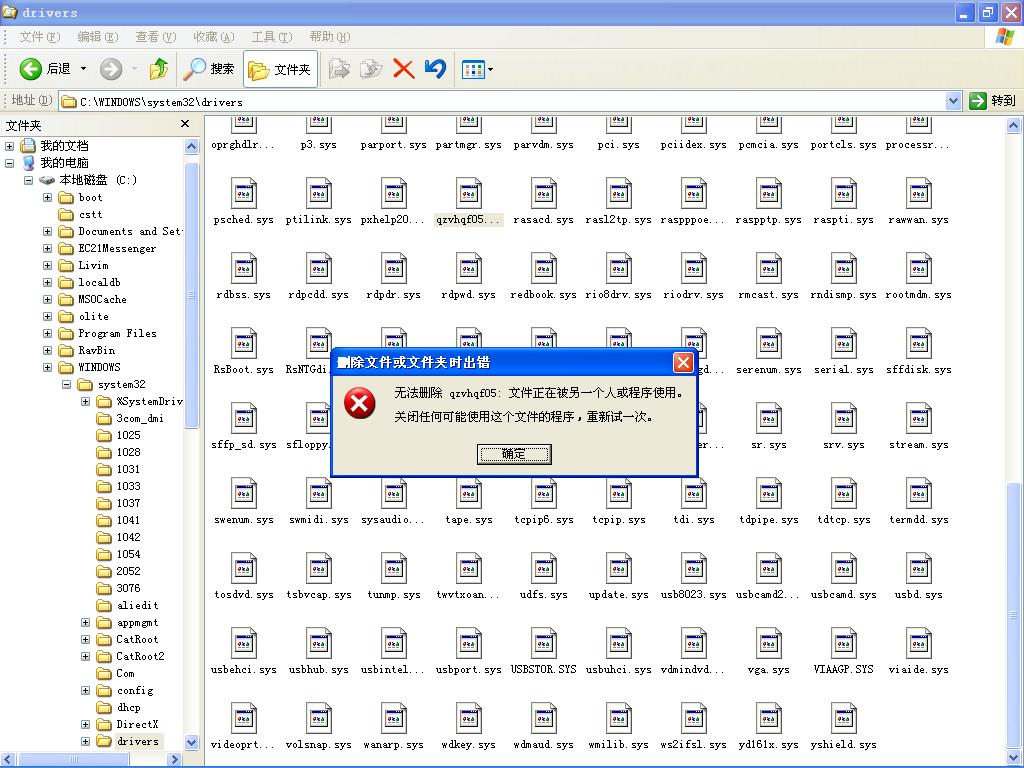Click the red X delete toolbar icon
The width and height of the screenshot is (1024, 768).
404,69
